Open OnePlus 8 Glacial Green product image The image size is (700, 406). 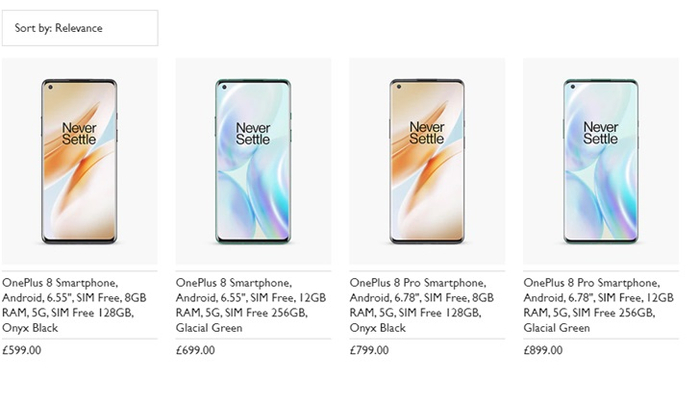pyautogui.click(x=253, y=161)
